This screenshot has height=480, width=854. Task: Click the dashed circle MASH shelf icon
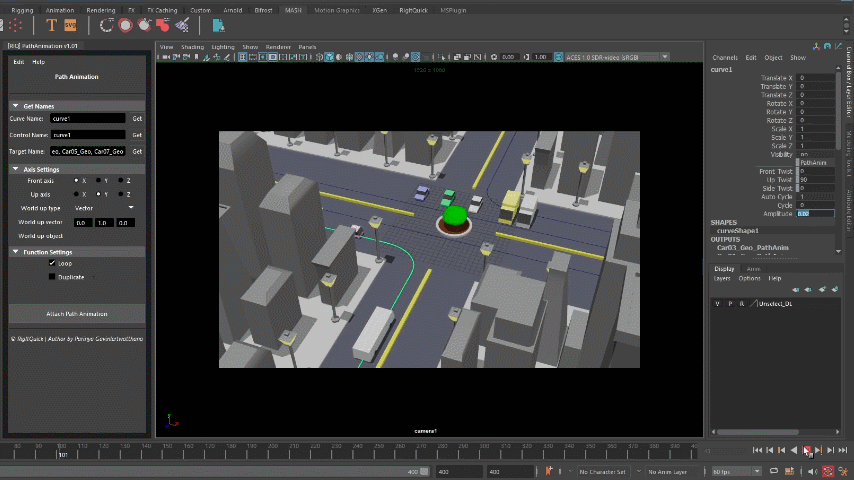click(107, 25)
